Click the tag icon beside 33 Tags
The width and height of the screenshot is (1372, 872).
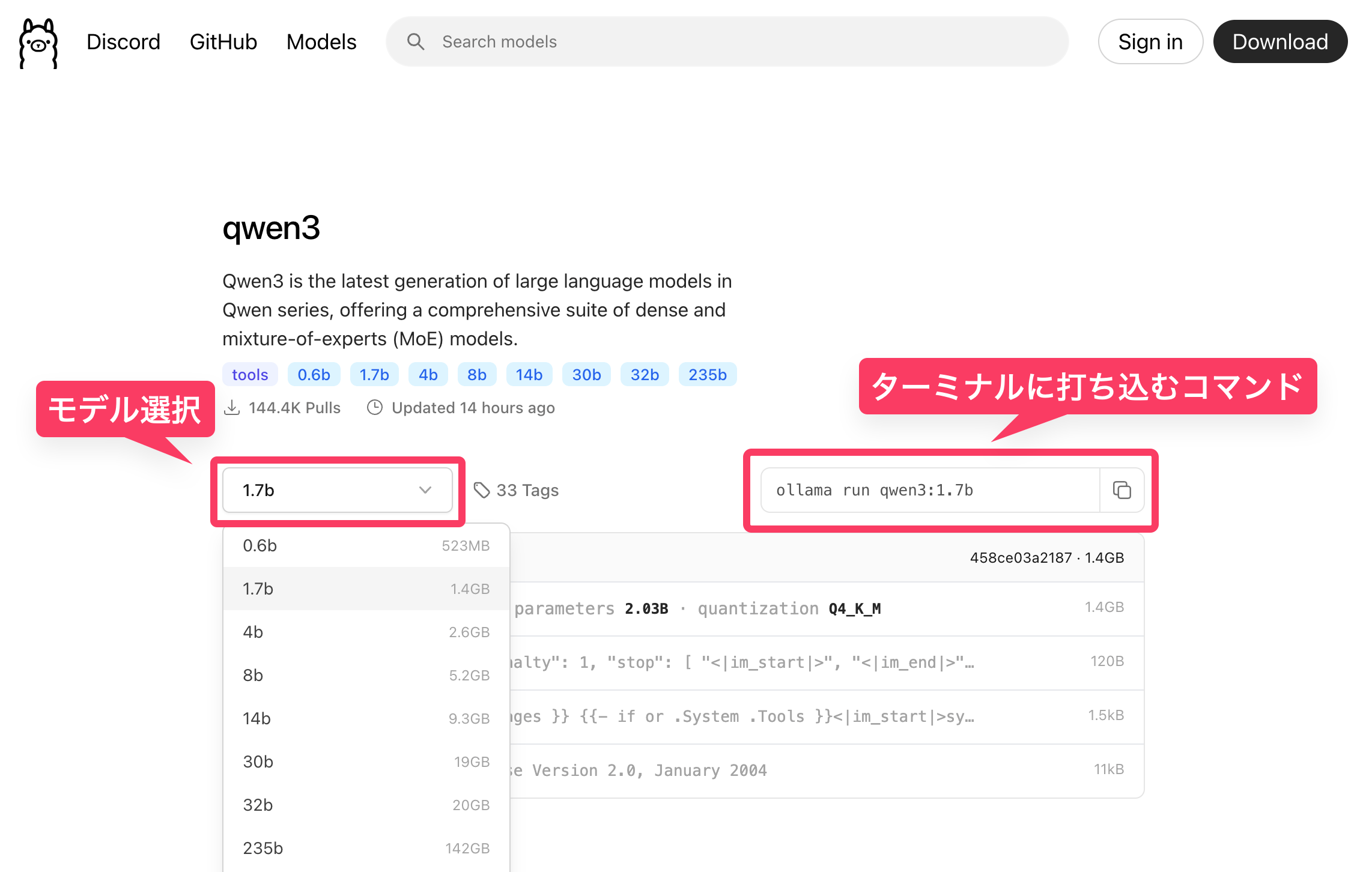click(482, 490)
